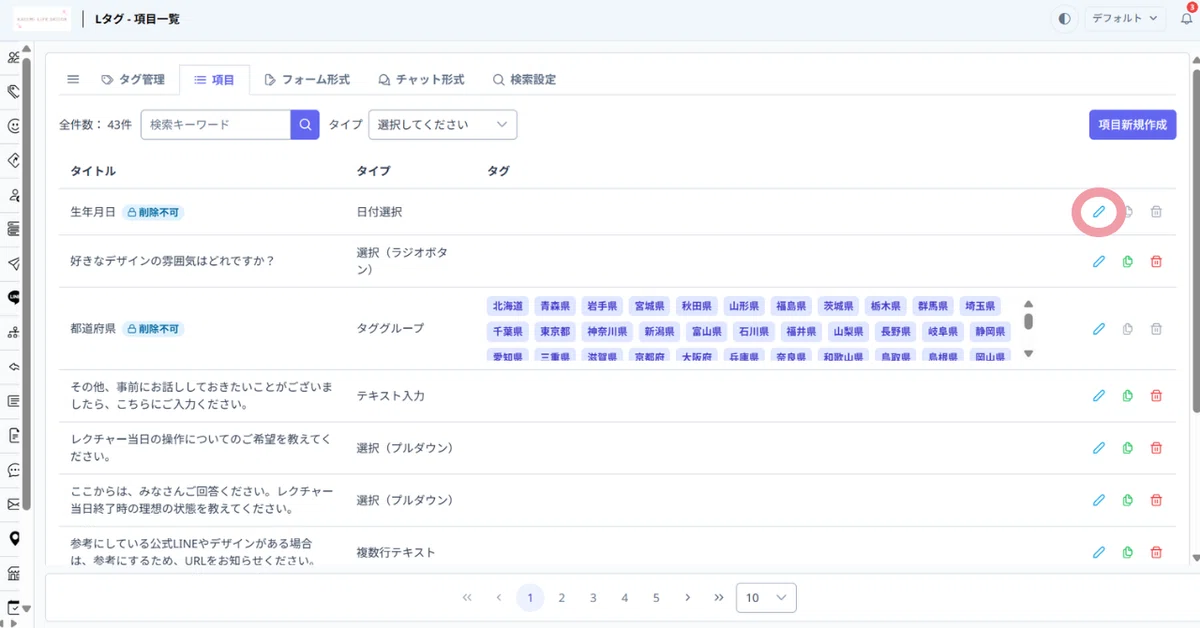This screenshot has height=628, width=1200.
Task: Open the hamburger menu beside タグ管理
Action: [x=73, y=79]
